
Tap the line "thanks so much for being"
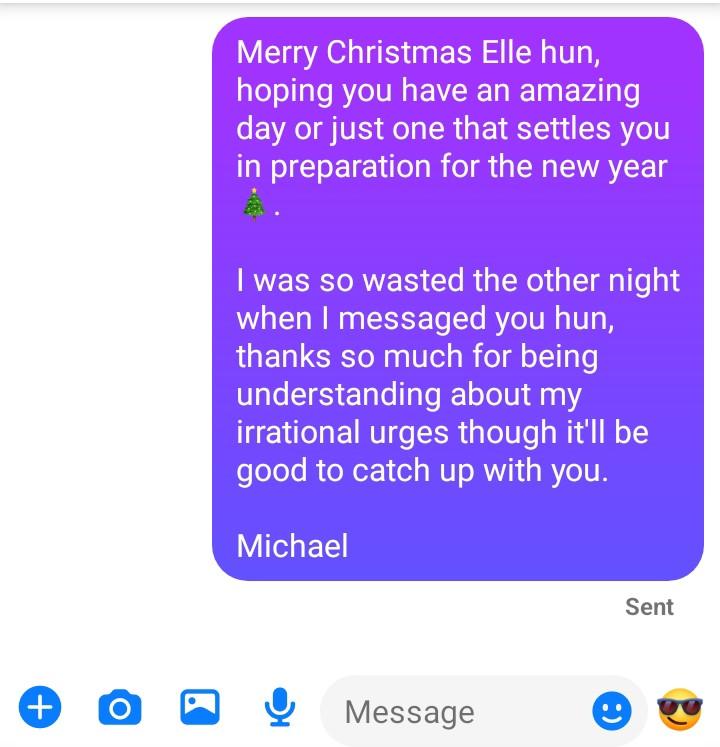tap(417, 356)
